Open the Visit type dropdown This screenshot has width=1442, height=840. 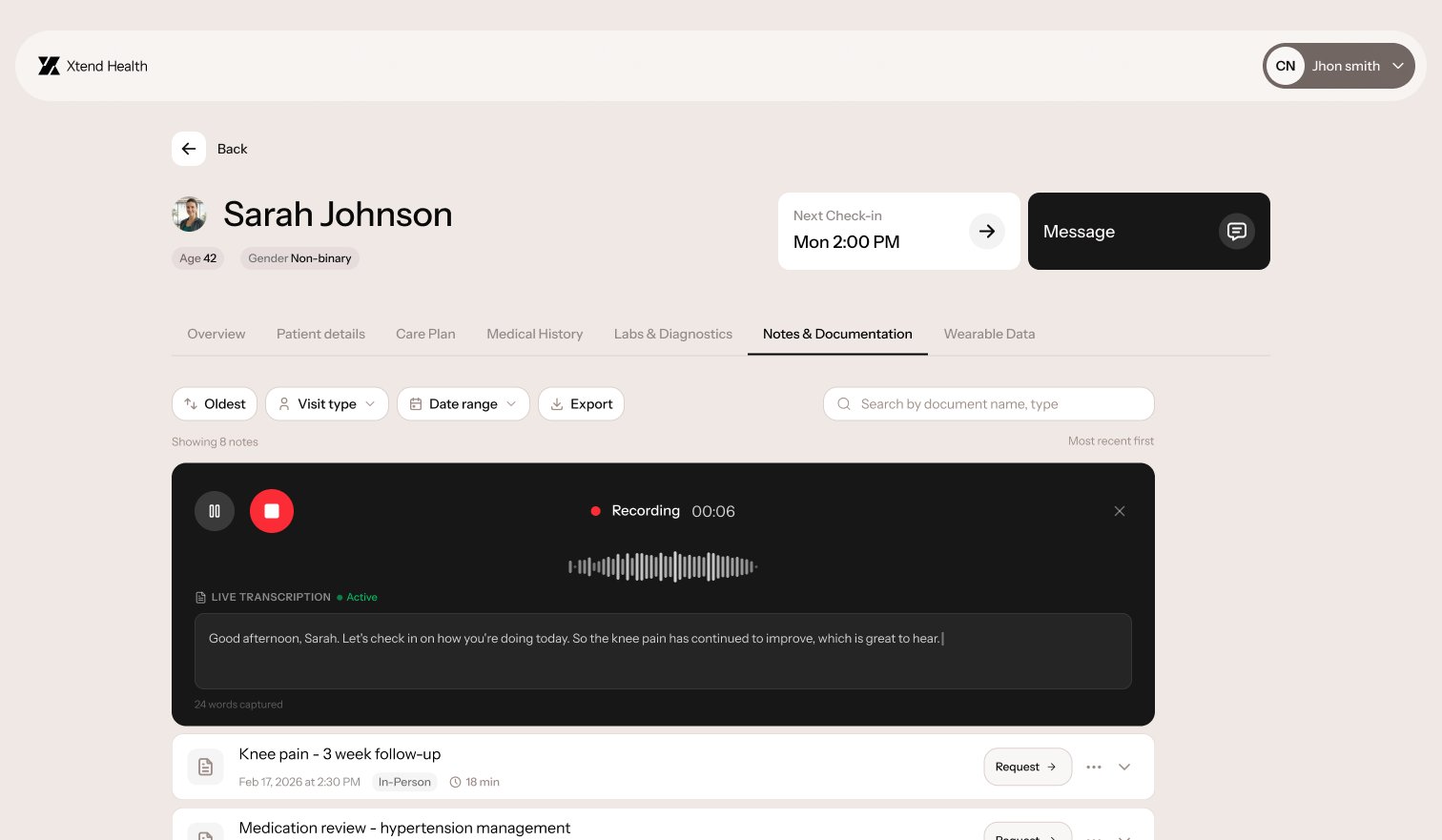click(x=327, y=404)
